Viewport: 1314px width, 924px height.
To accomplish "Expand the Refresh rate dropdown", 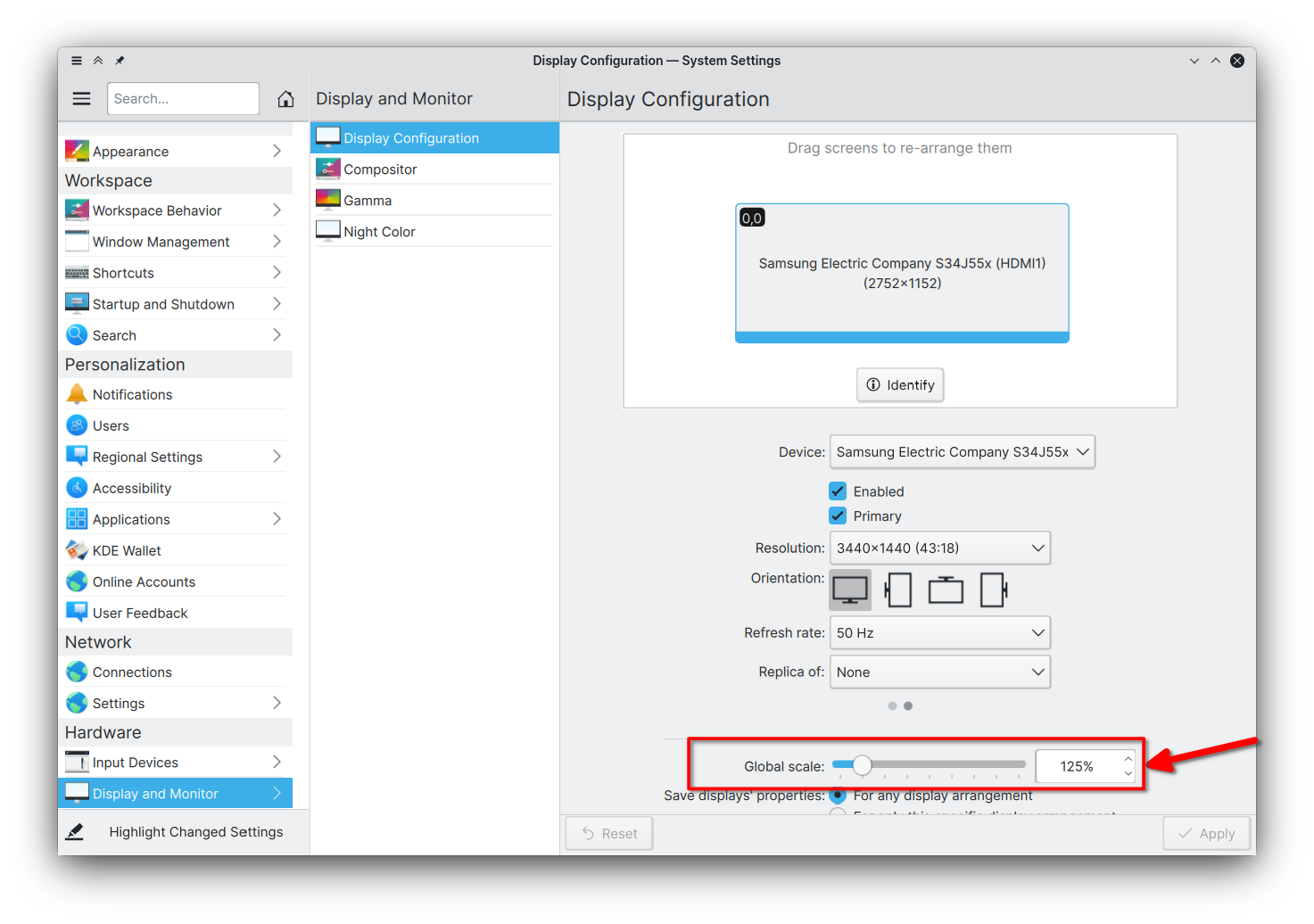I will [940, 632].
